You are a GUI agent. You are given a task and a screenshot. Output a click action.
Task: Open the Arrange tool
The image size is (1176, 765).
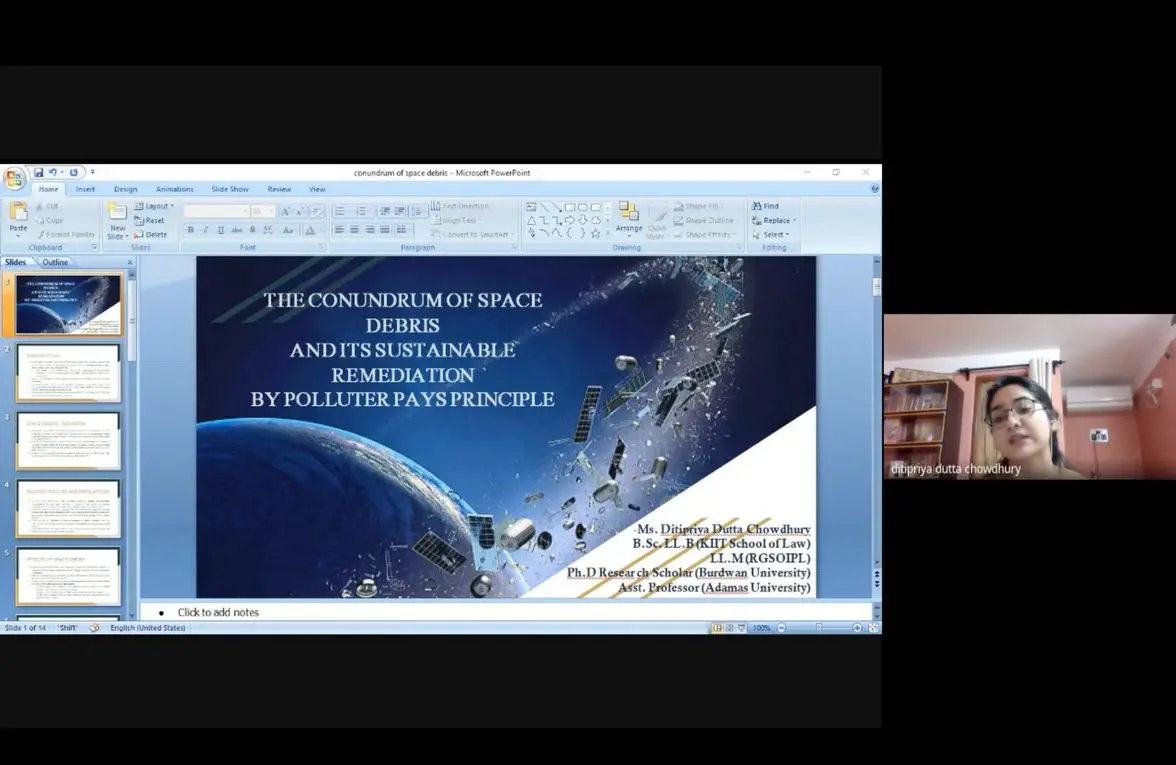pos(628,216)
